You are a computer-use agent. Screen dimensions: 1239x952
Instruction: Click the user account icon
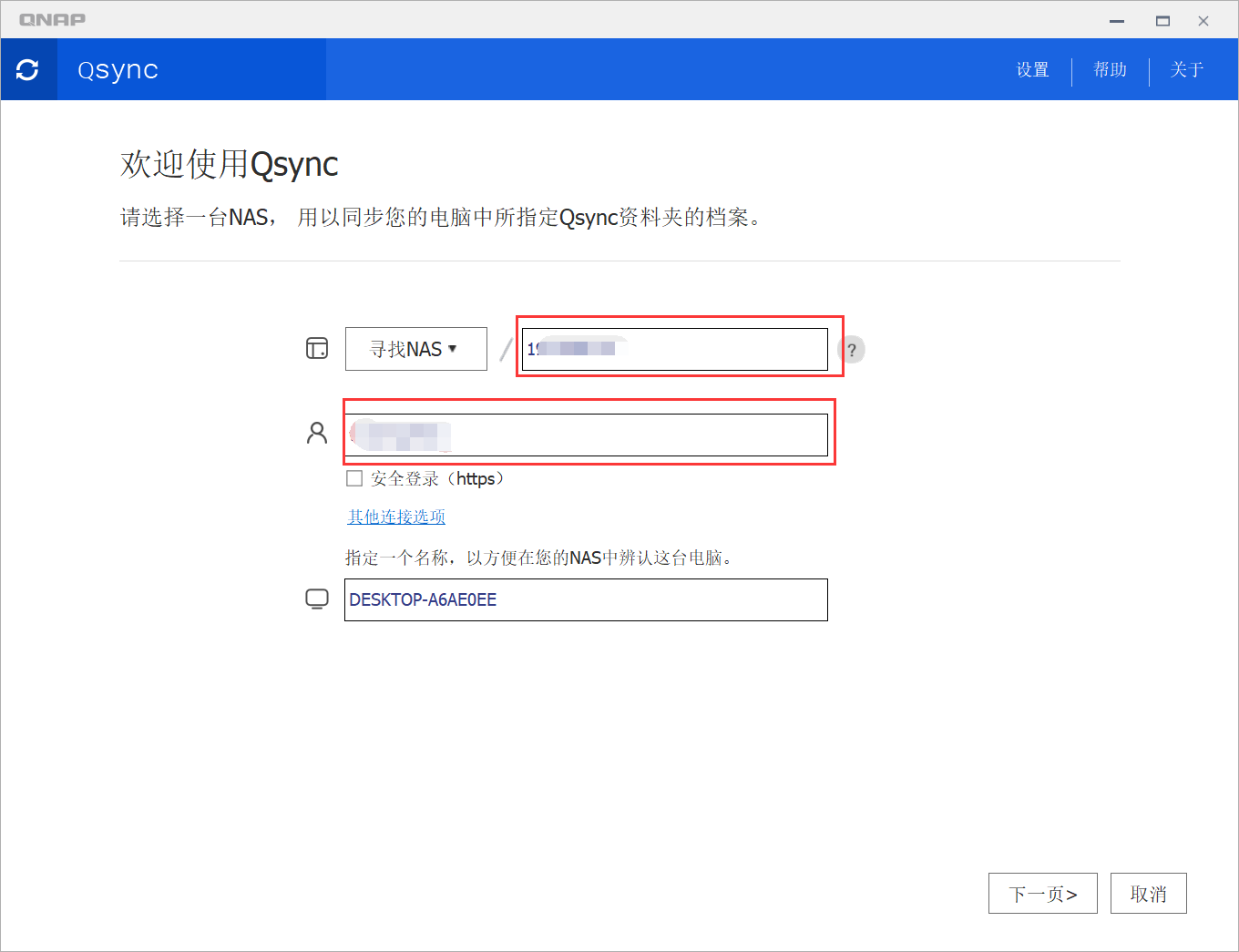pos(317,433)
